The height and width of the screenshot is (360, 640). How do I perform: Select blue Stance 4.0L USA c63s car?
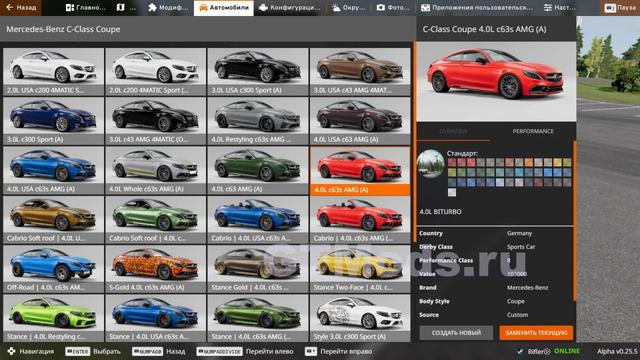click(x=156, y=318)
